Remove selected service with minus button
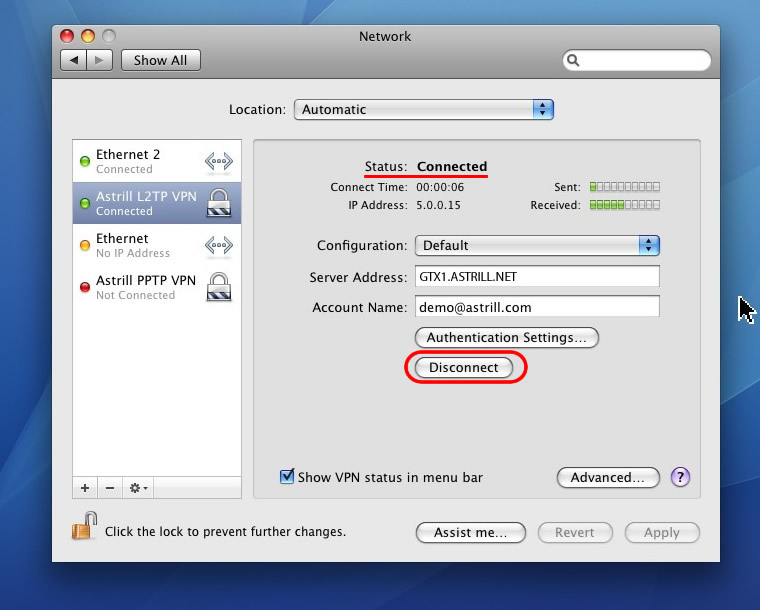 (x=110, y=488)
